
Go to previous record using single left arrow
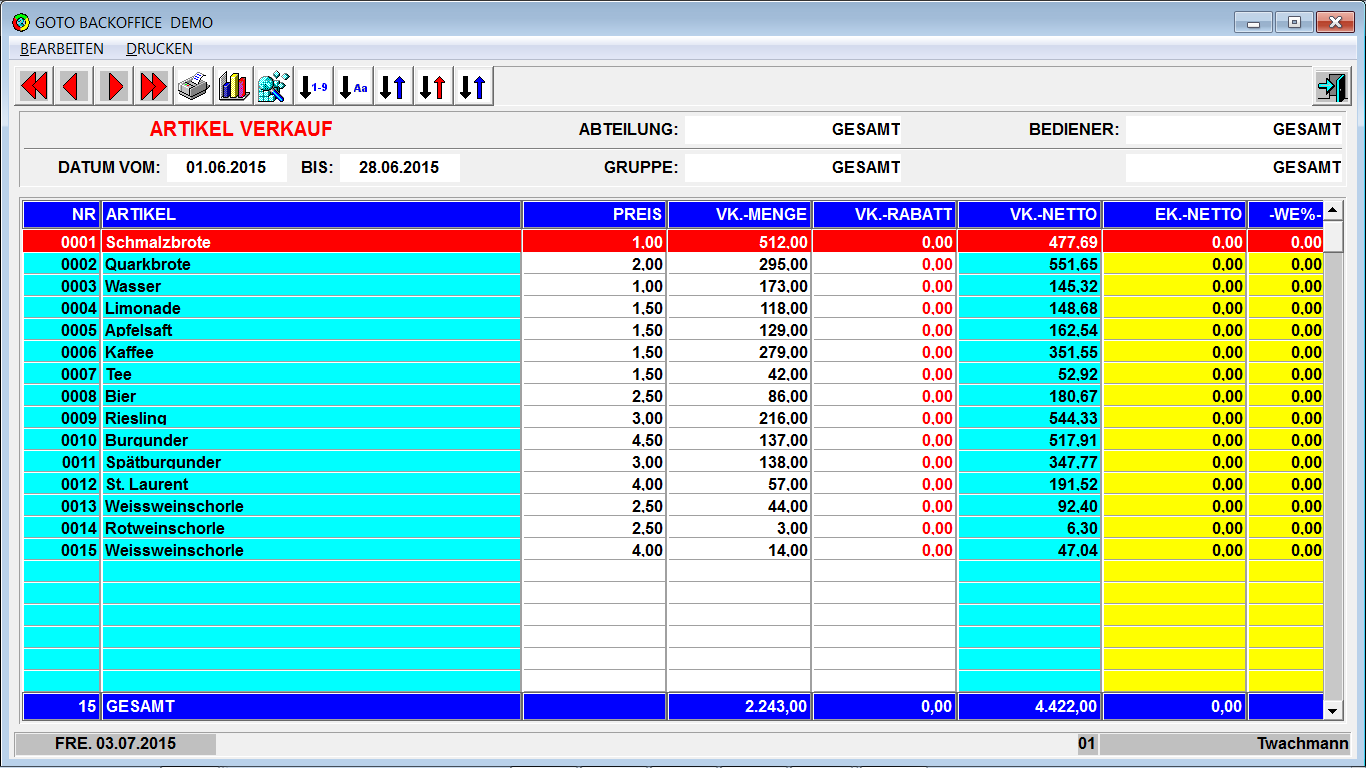tap(74, 87)
